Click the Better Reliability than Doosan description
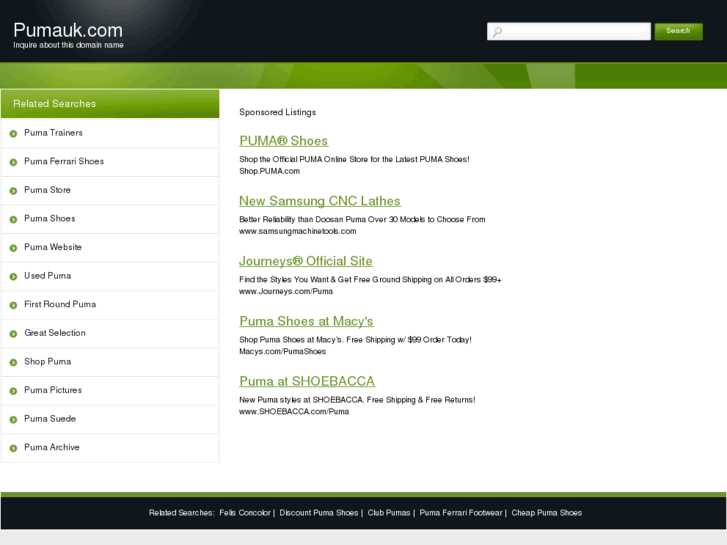727x545 pixels. [x=363, y=219]
